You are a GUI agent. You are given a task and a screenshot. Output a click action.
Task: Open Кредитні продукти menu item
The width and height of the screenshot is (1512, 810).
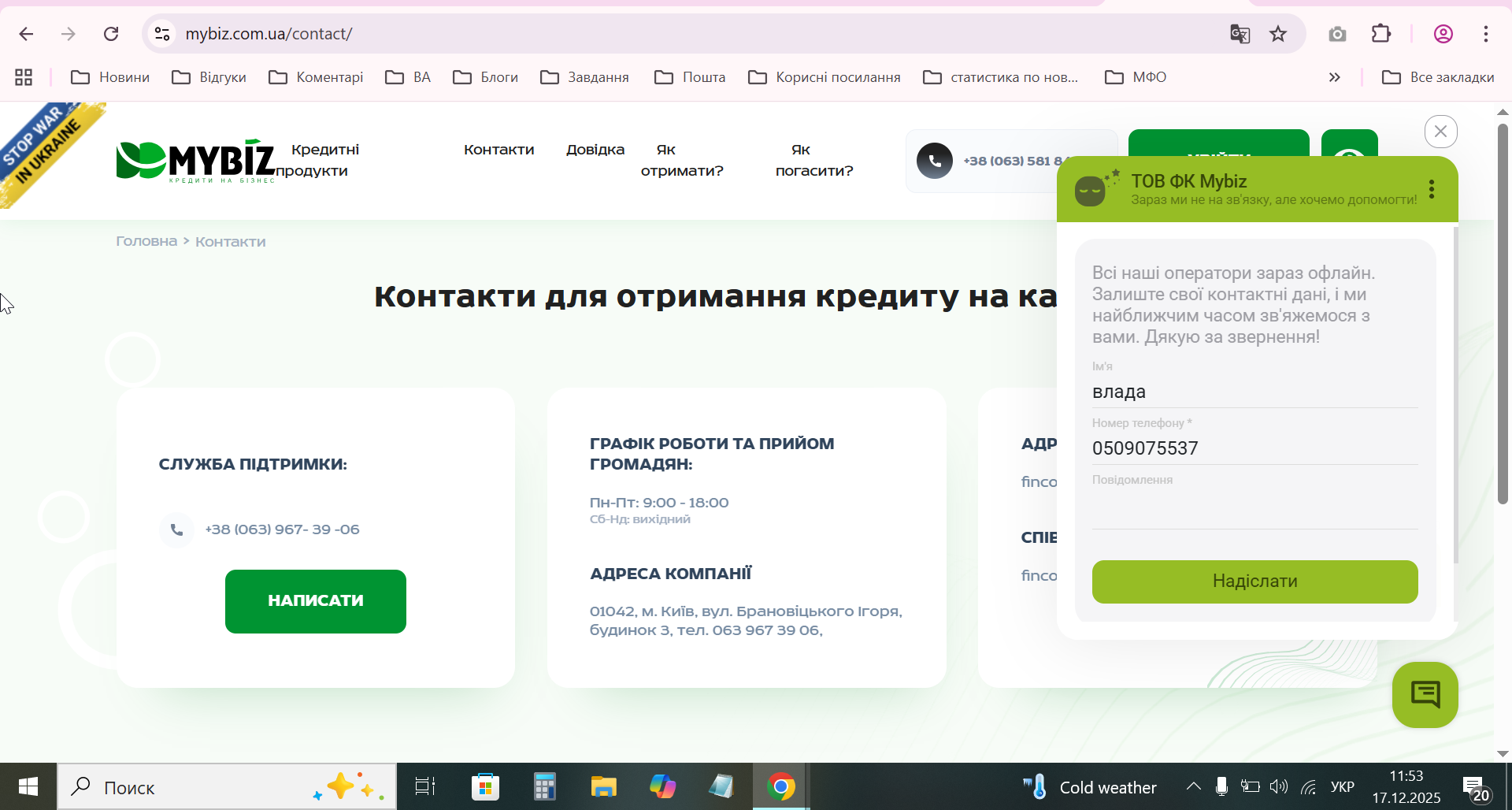pyautogui.click(x=317, y=160)
